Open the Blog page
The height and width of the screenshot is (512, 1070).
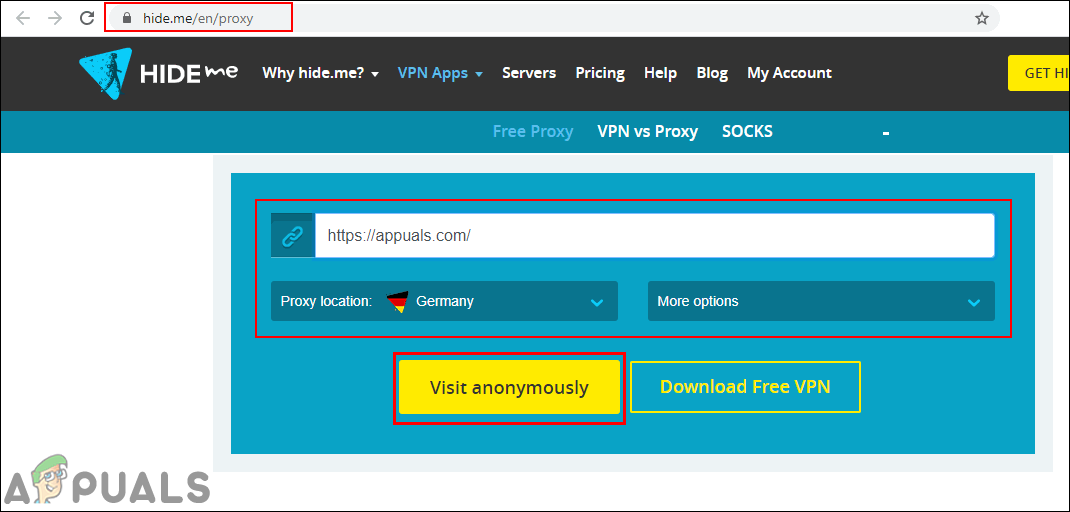[x=712, y=73]
